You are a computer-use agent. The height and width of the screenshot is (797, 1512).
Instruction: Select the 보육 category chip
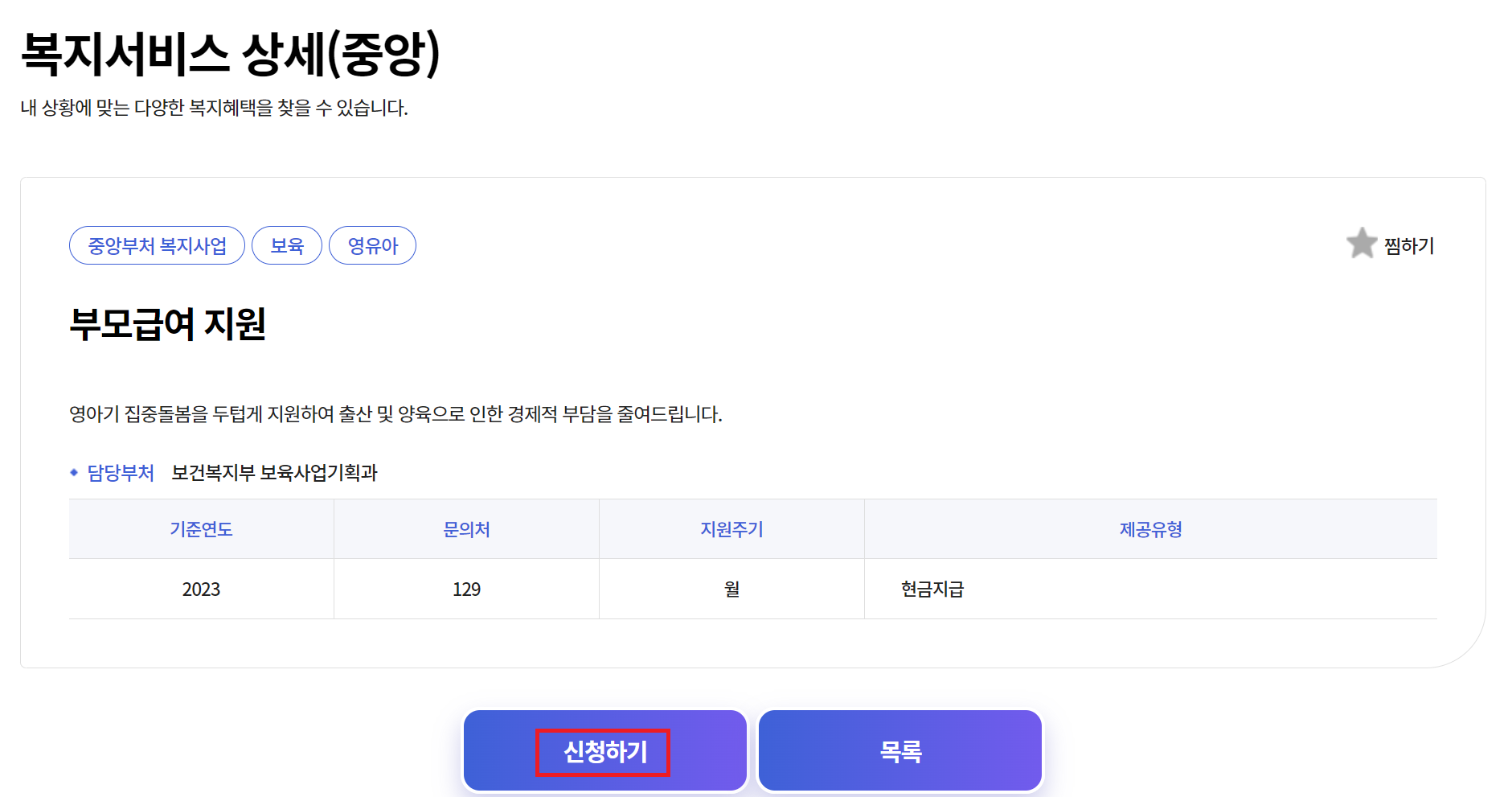pos(287,245)
